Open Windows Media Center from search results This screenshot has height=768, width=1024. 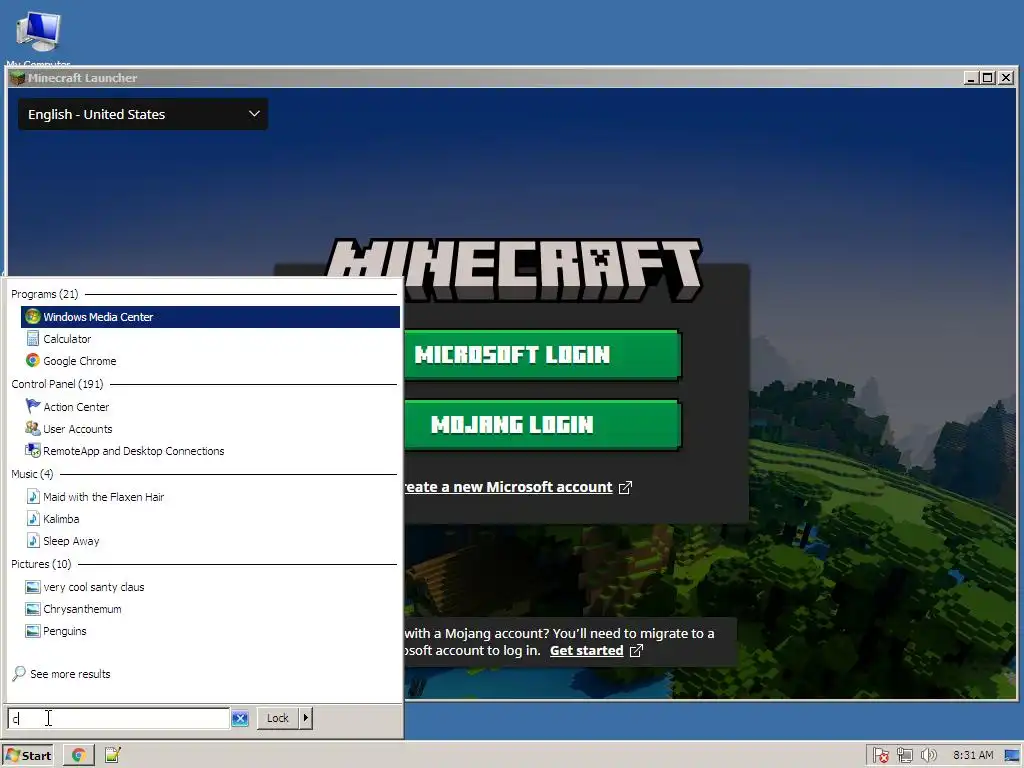(210, 317)
